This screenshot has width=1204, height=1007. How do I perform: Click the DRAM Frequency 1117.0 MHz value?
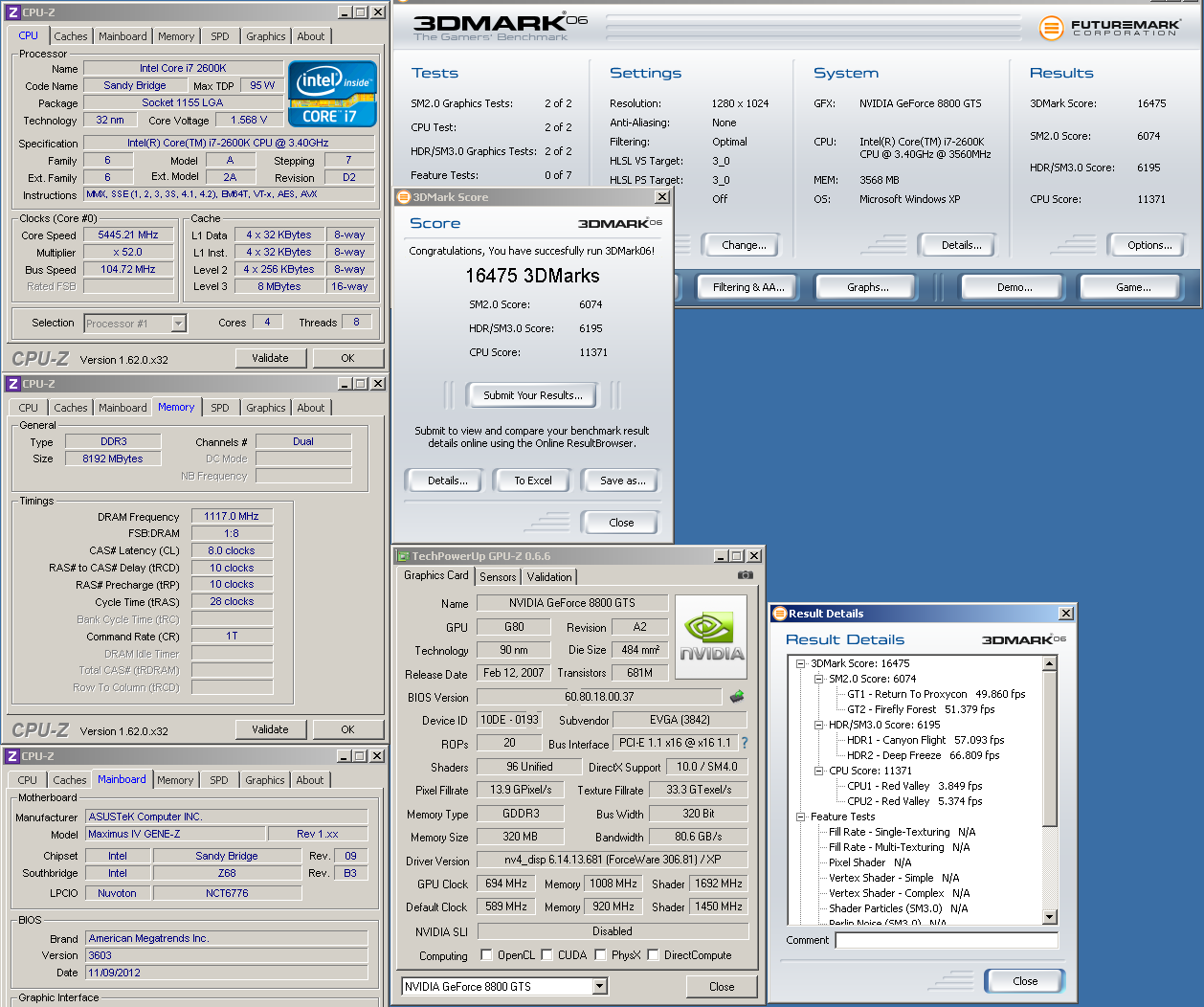click(232, 516)
